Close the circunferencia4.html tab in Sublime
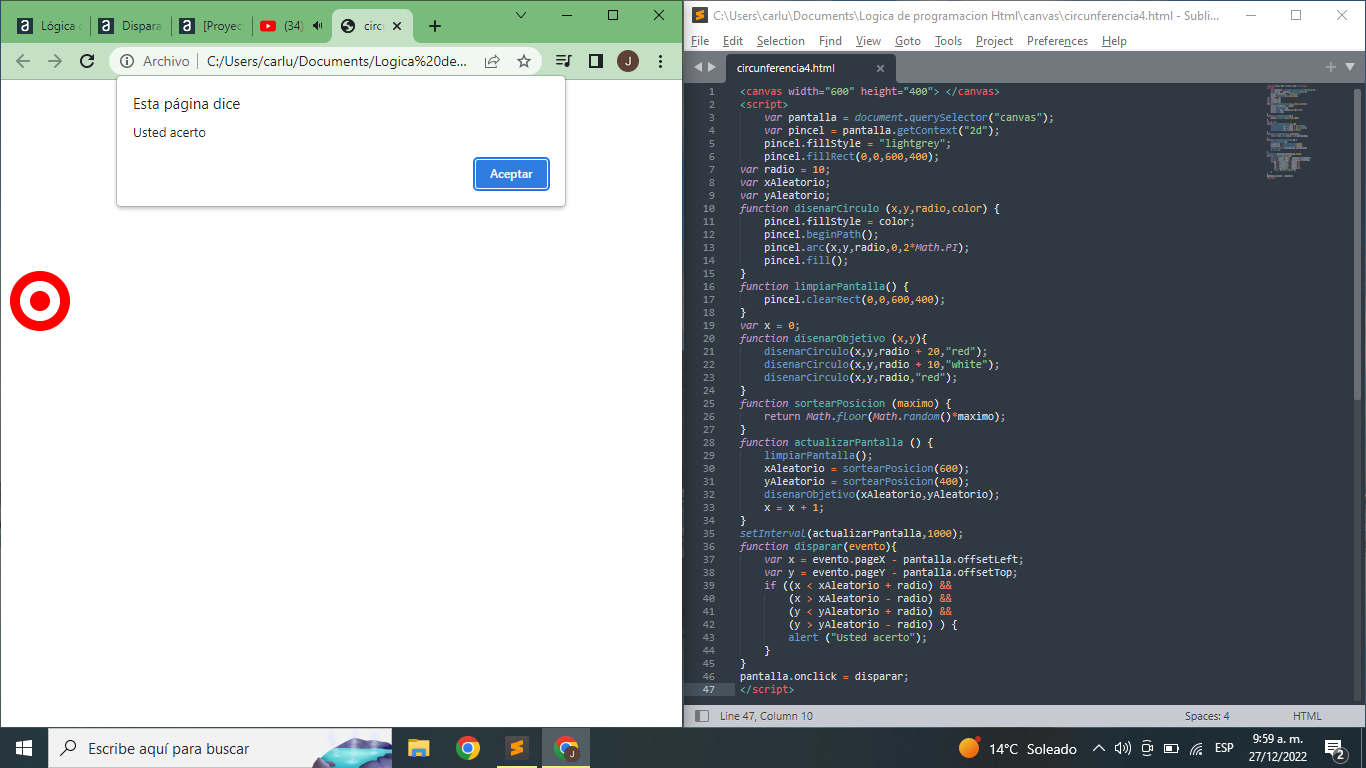The height and width of the screenshot is (768, 1366). [880, 68]
